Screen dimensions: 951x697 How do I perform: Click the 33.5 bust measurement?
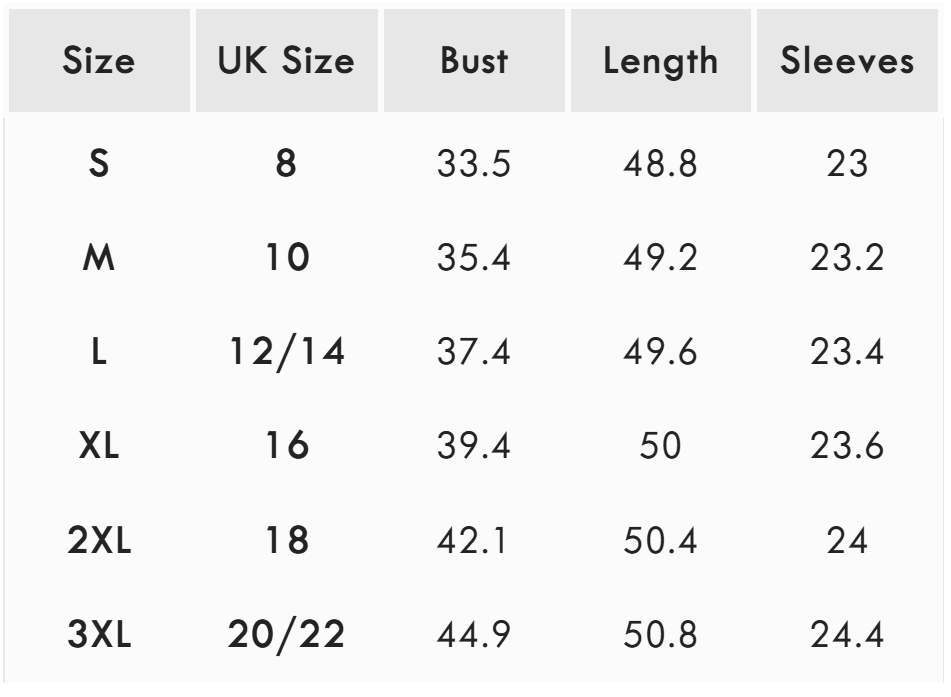click(474, 164)
